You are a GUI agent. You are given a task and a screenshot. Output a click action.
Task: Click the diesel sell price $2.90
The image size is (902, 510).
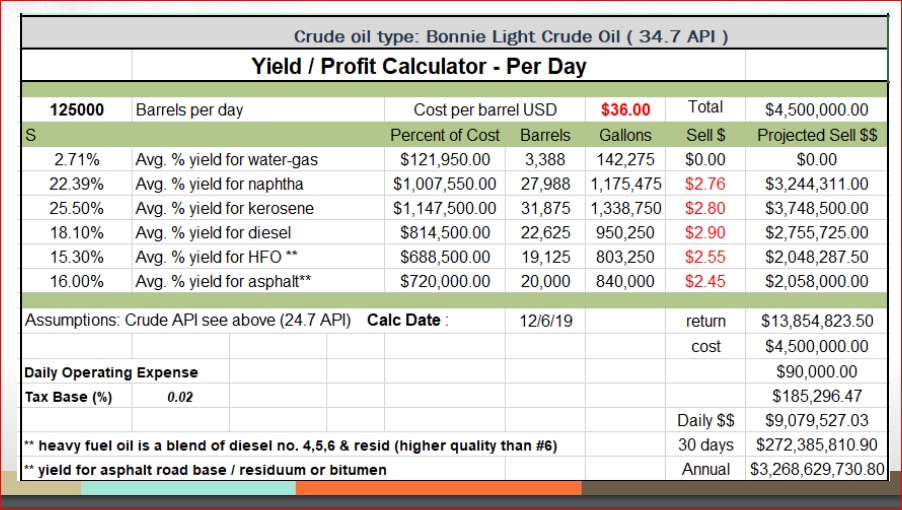coord(706,232)
